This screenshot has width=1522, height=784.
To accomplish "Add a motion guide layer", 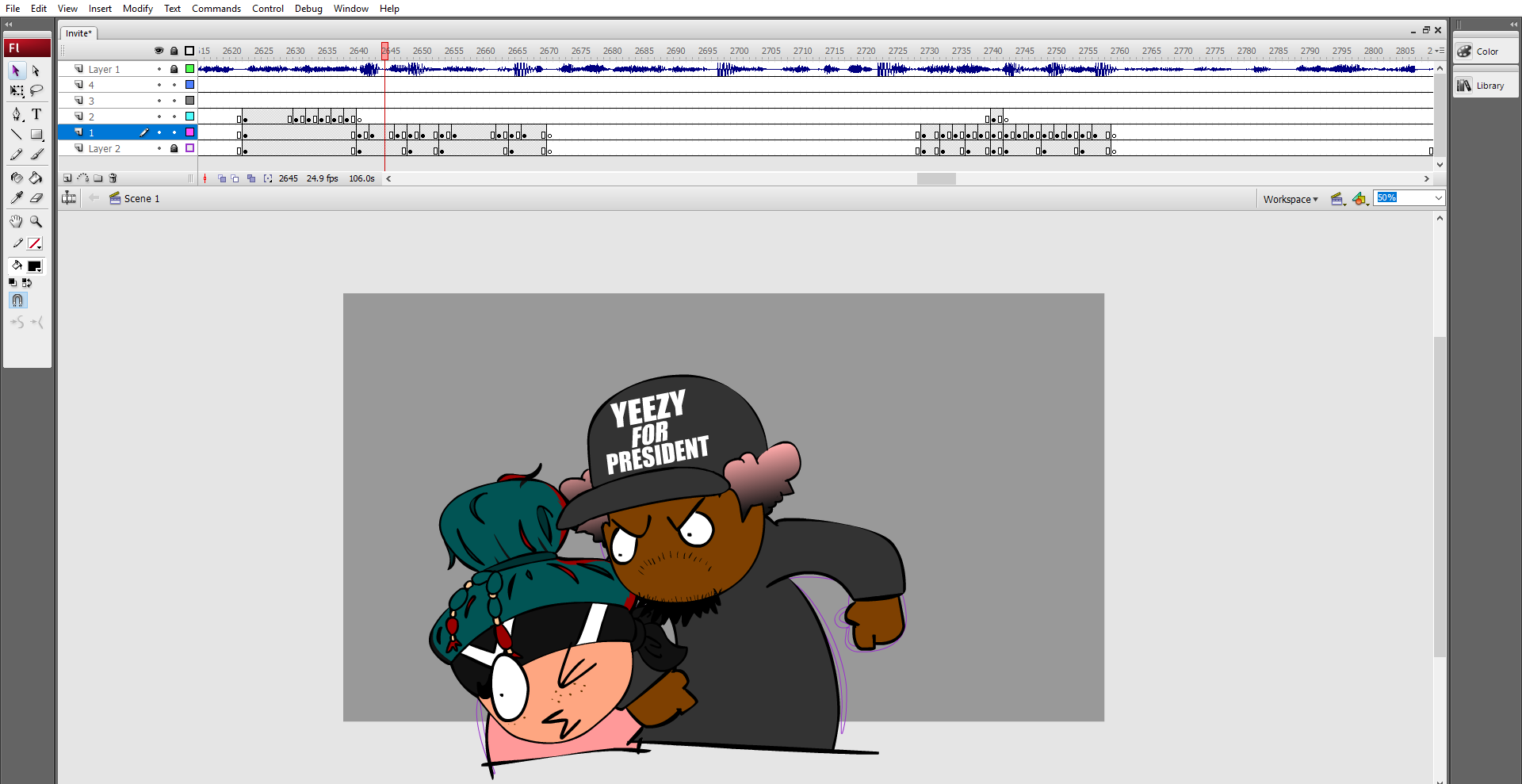I will click(x=82, y=178).
